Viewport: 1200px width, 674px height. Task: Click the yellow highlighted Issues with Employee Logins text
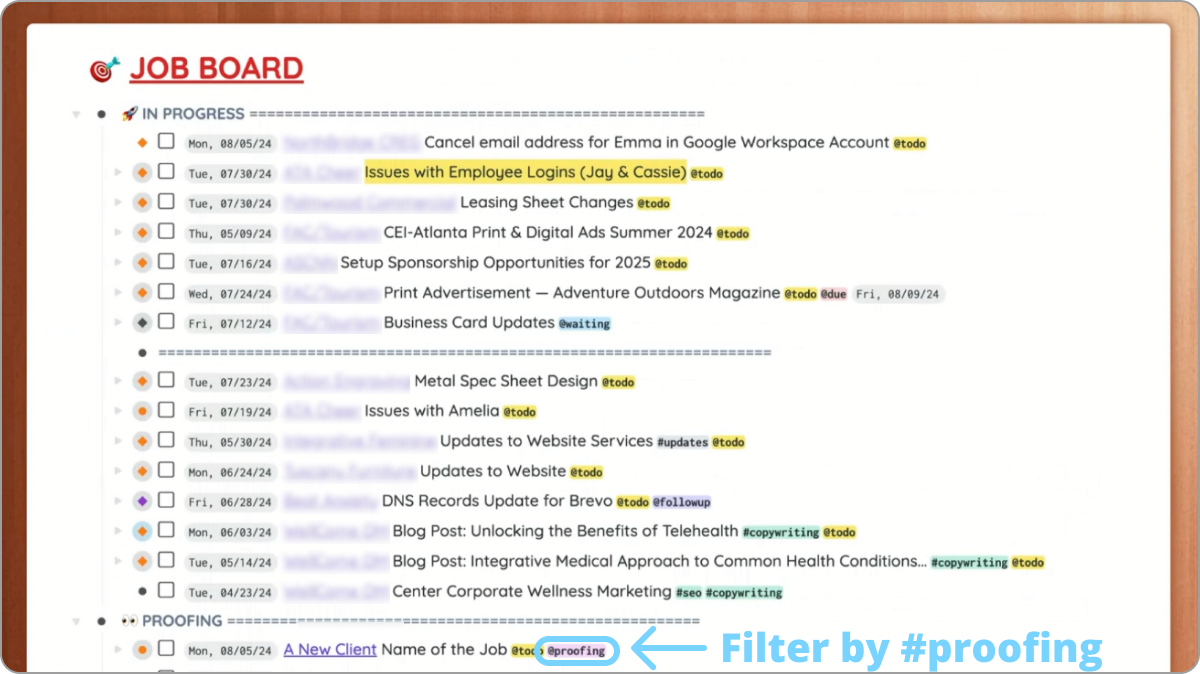pos(525,172)
